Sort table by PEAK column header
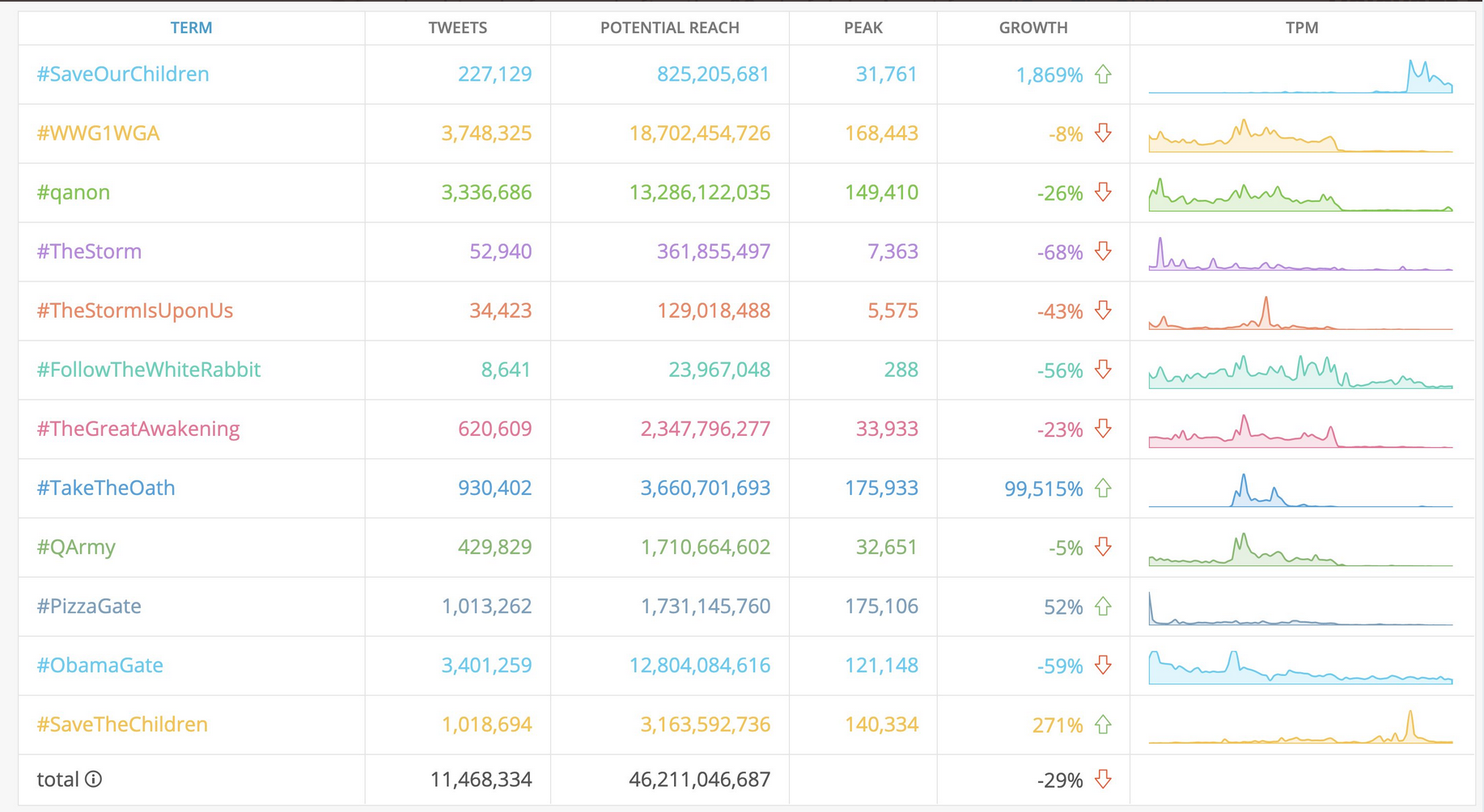Screen dimensions: 1484x812 click(863, 27)
